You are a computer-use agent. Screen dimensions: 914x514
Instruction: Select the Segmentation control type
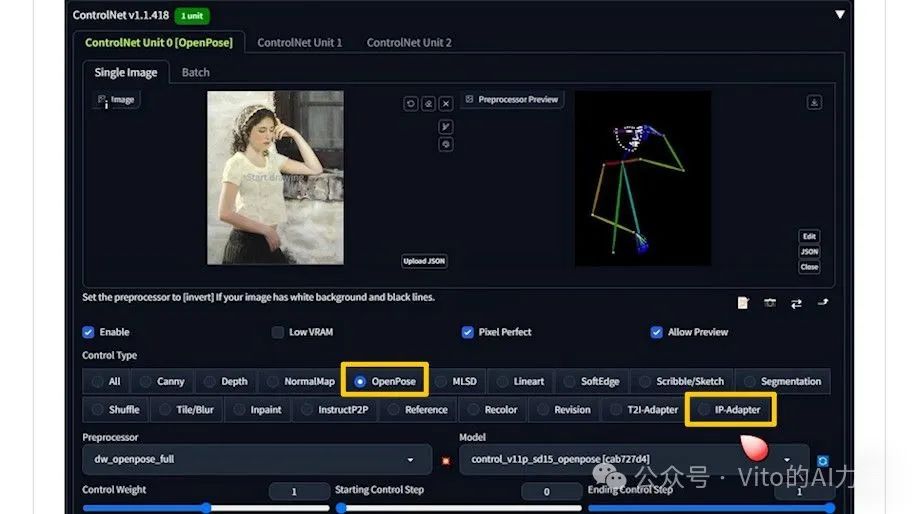[x=783, y=382]
